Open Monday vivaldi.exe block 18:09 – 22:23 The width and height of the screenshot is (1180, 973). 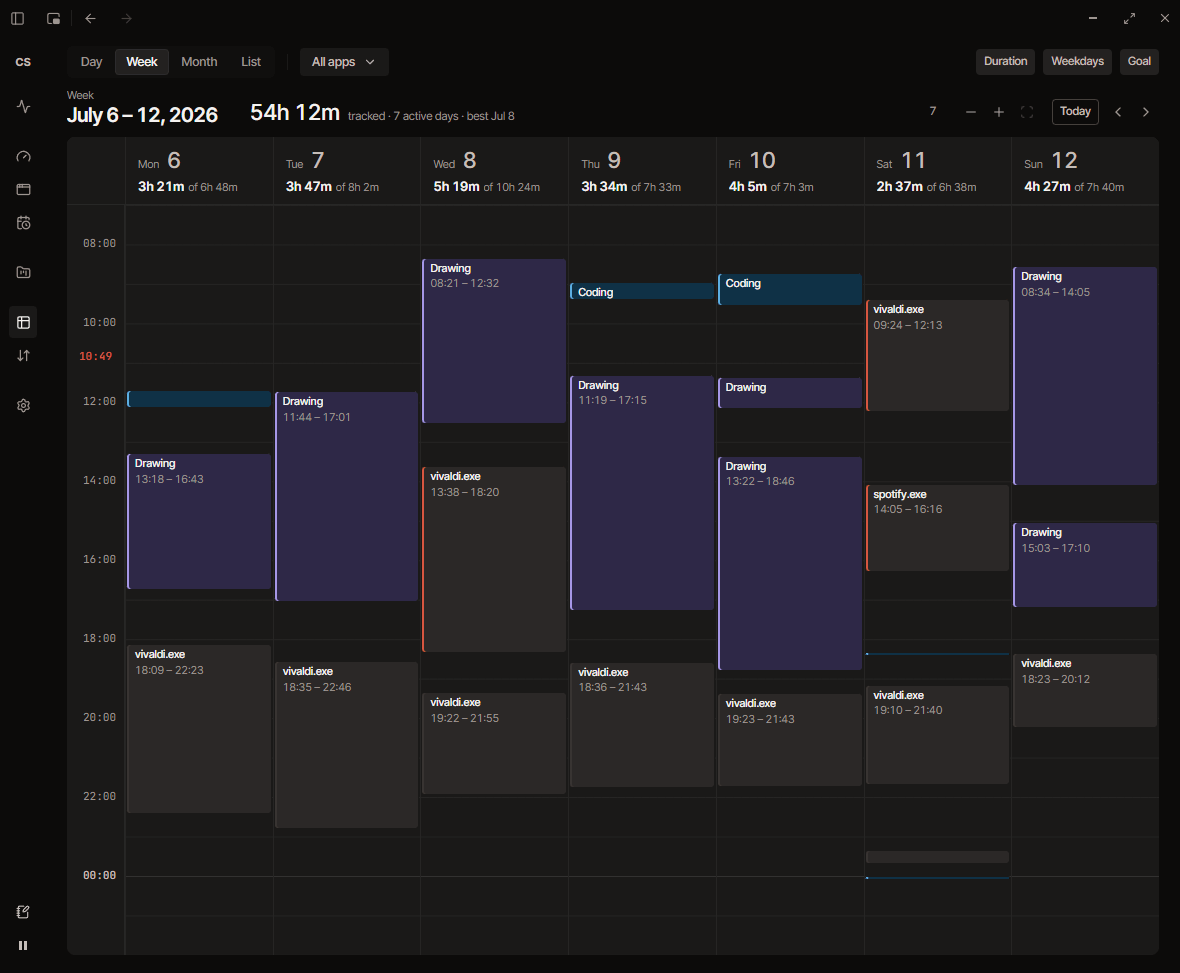(x=199, y=728)
